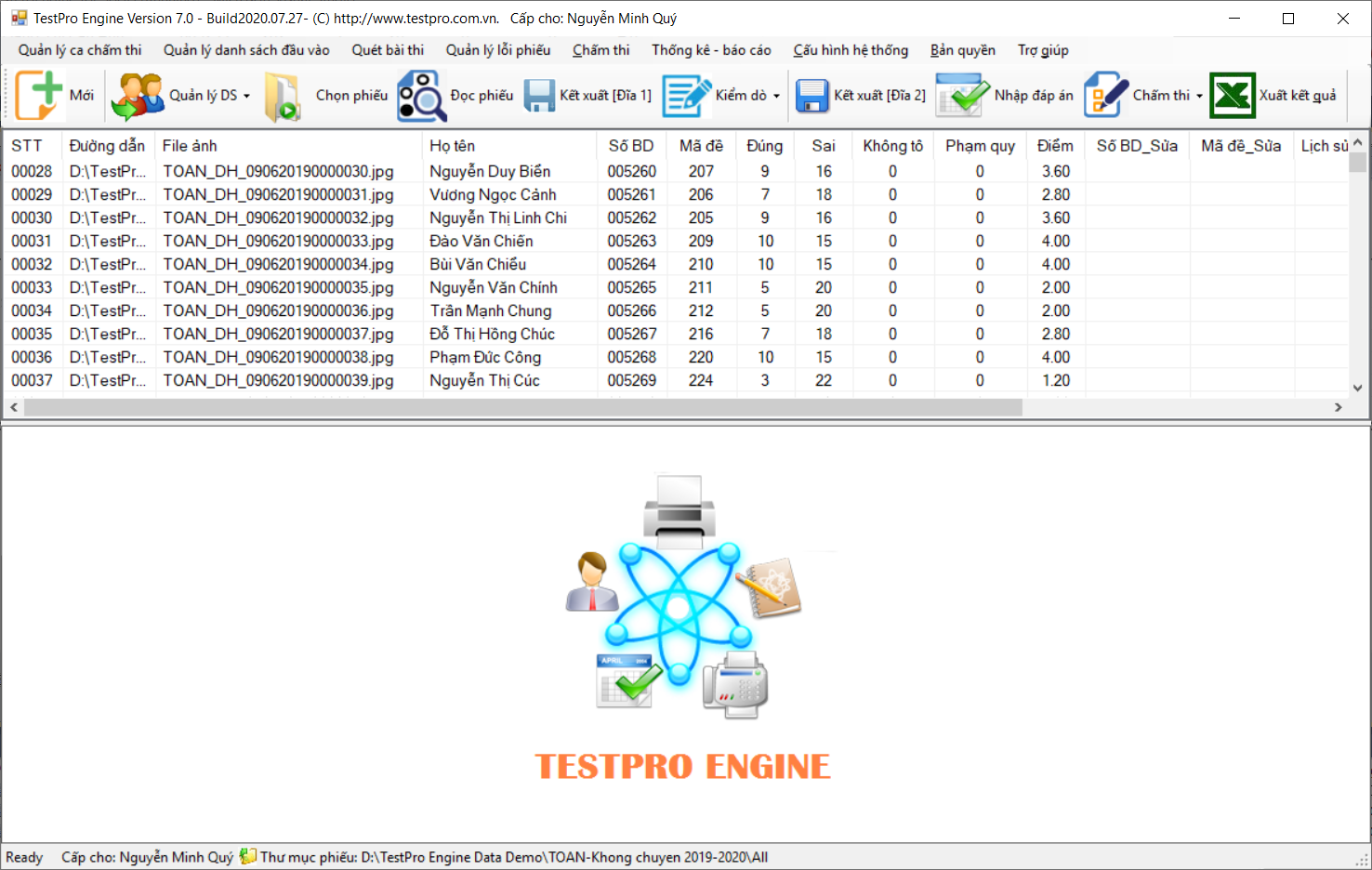The height and width of the screenshot is (870, 1372).
Task: Click the name Trần Mạnh Chung
Action: [491, 310]
